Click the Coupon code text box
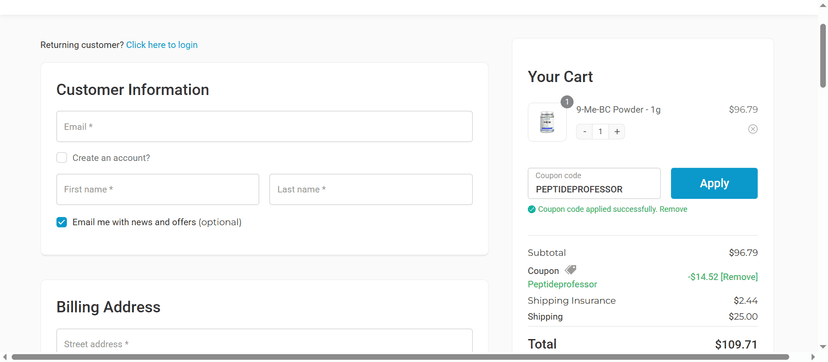 click(x=594, y=184)
